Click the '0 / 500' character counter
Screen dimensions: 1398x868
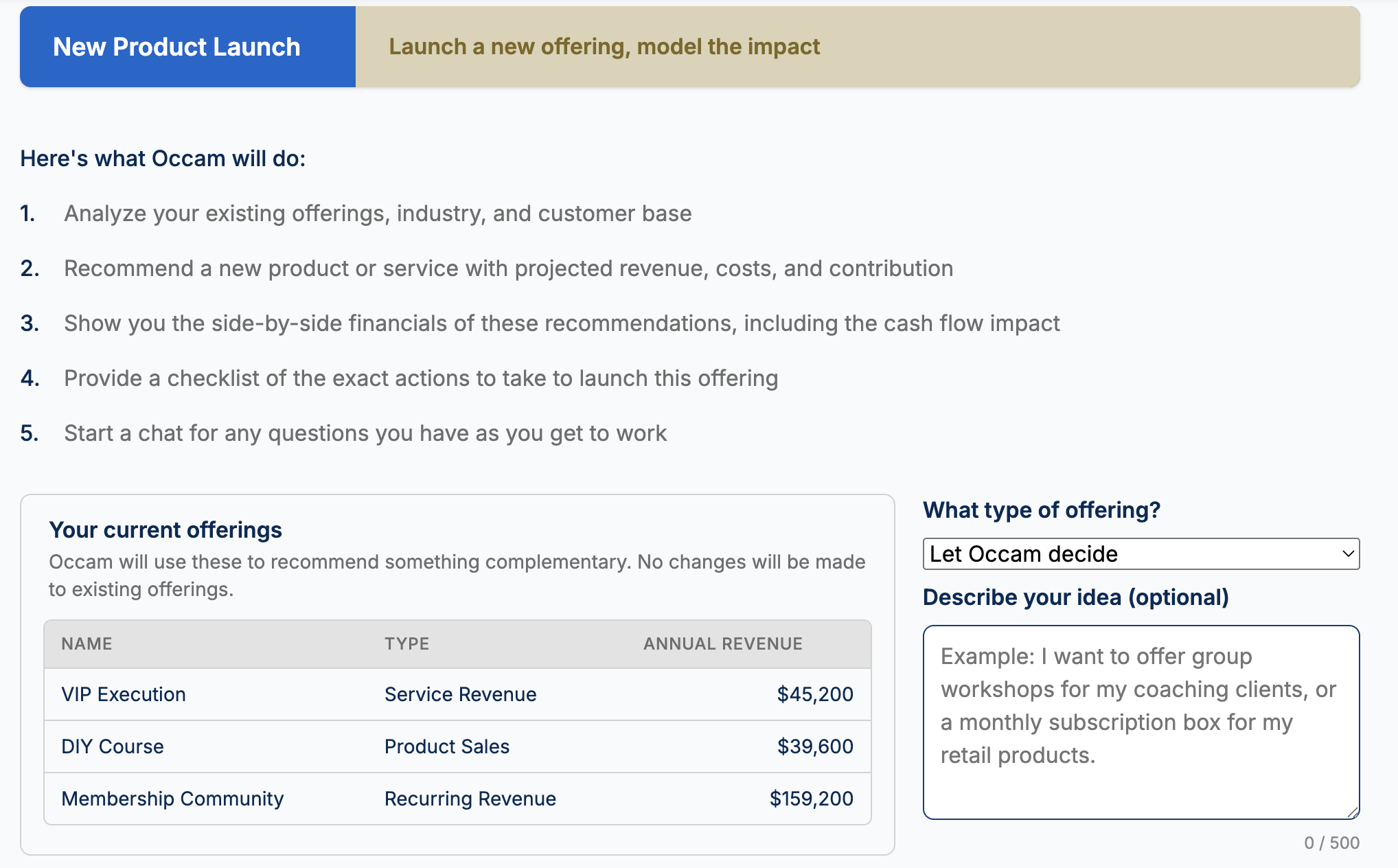coord(1331,843)
